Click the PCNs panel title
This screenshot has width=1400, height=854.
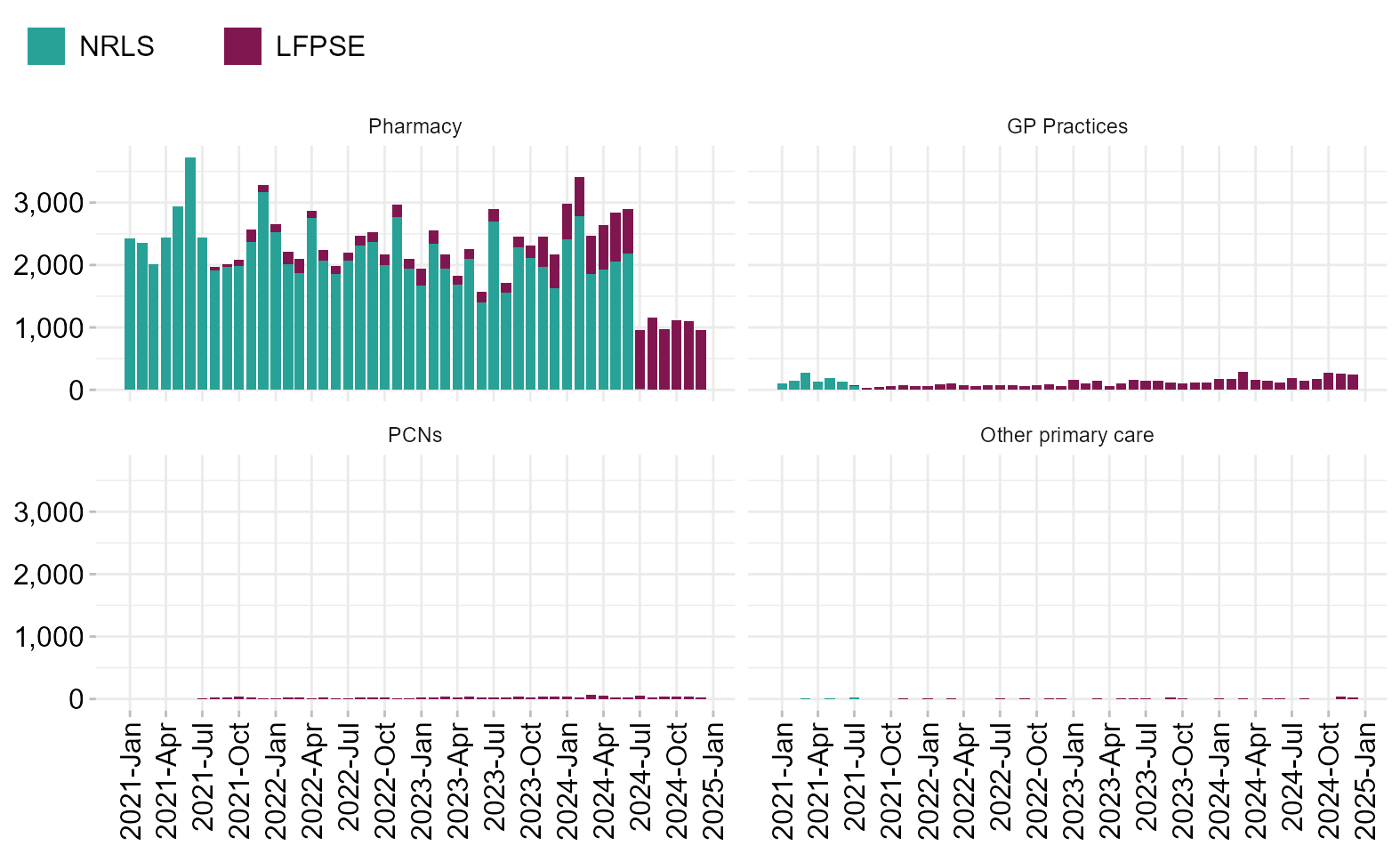click(414, 435)
